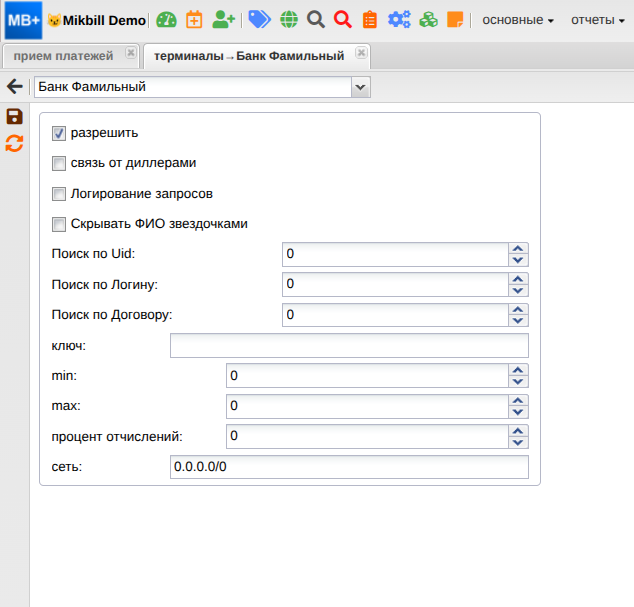Close the Банк Фамильный tab
Screen dimensions: 634x607
point(361,53)
